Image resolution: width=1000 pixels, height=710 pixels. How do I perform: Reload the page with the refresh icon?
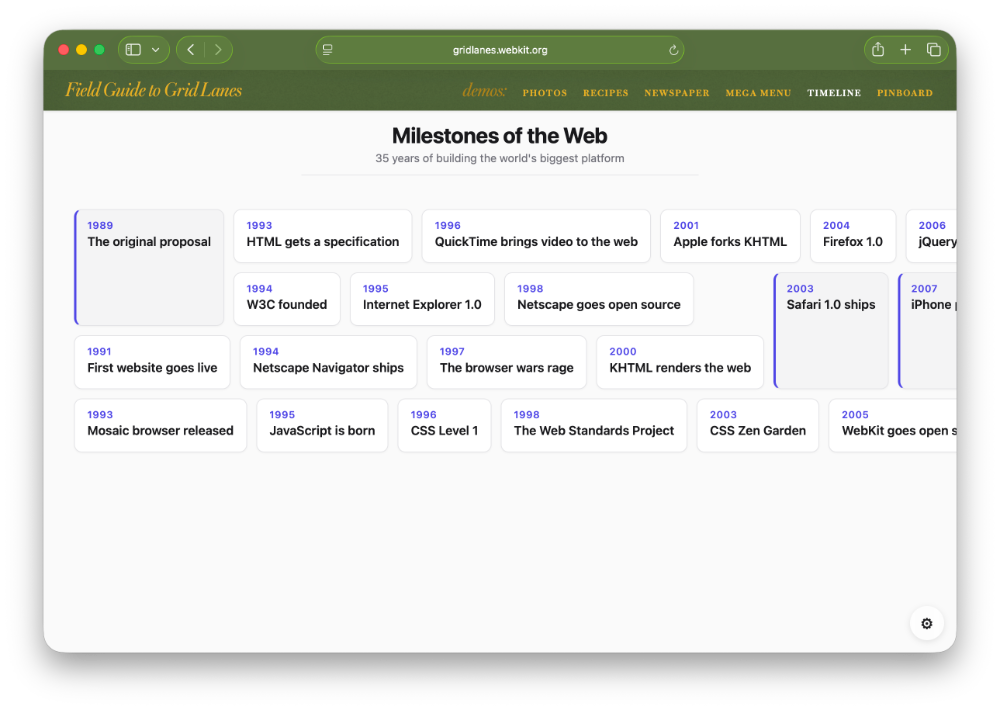coord(673,50)
